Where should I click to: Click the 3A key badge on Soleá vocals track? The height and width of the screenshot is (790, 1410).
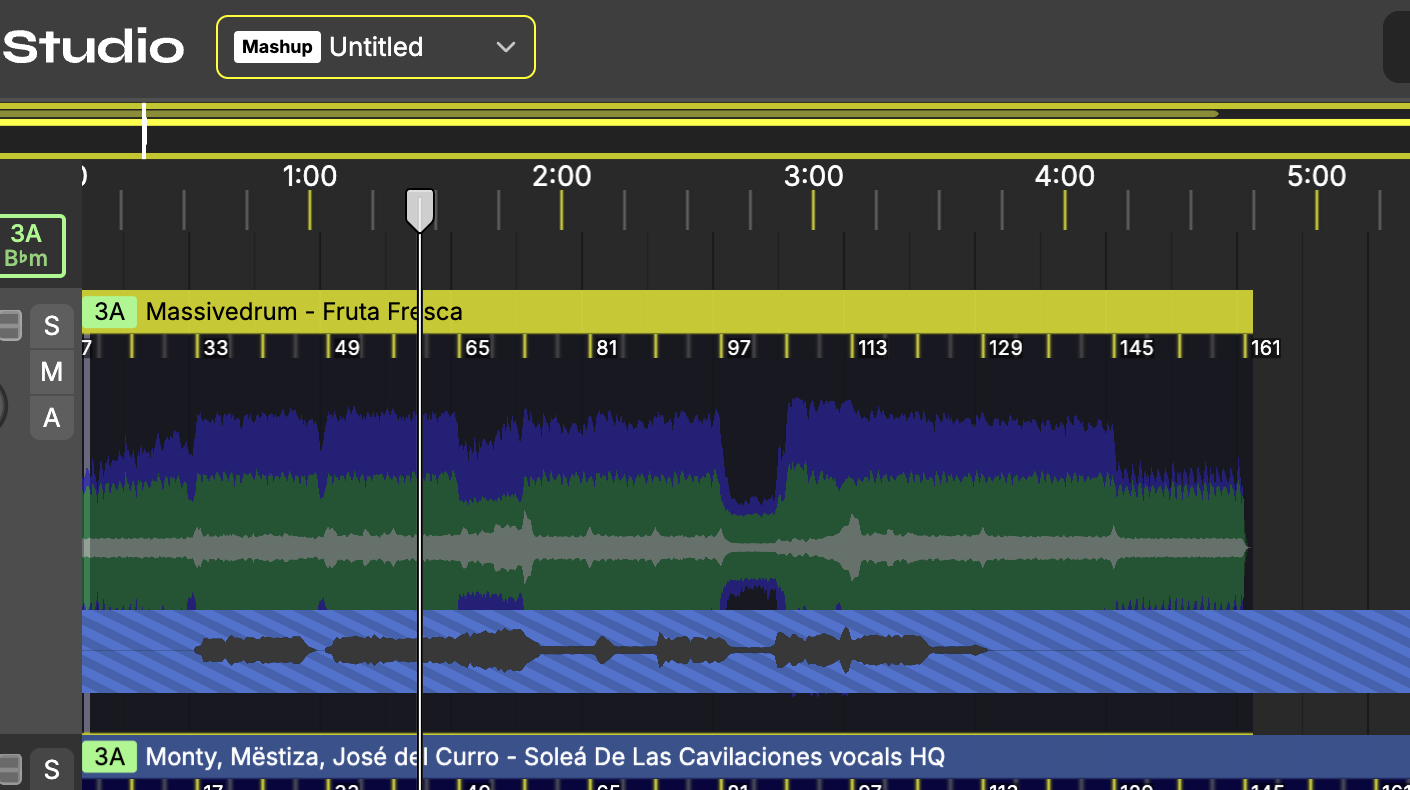109,757
